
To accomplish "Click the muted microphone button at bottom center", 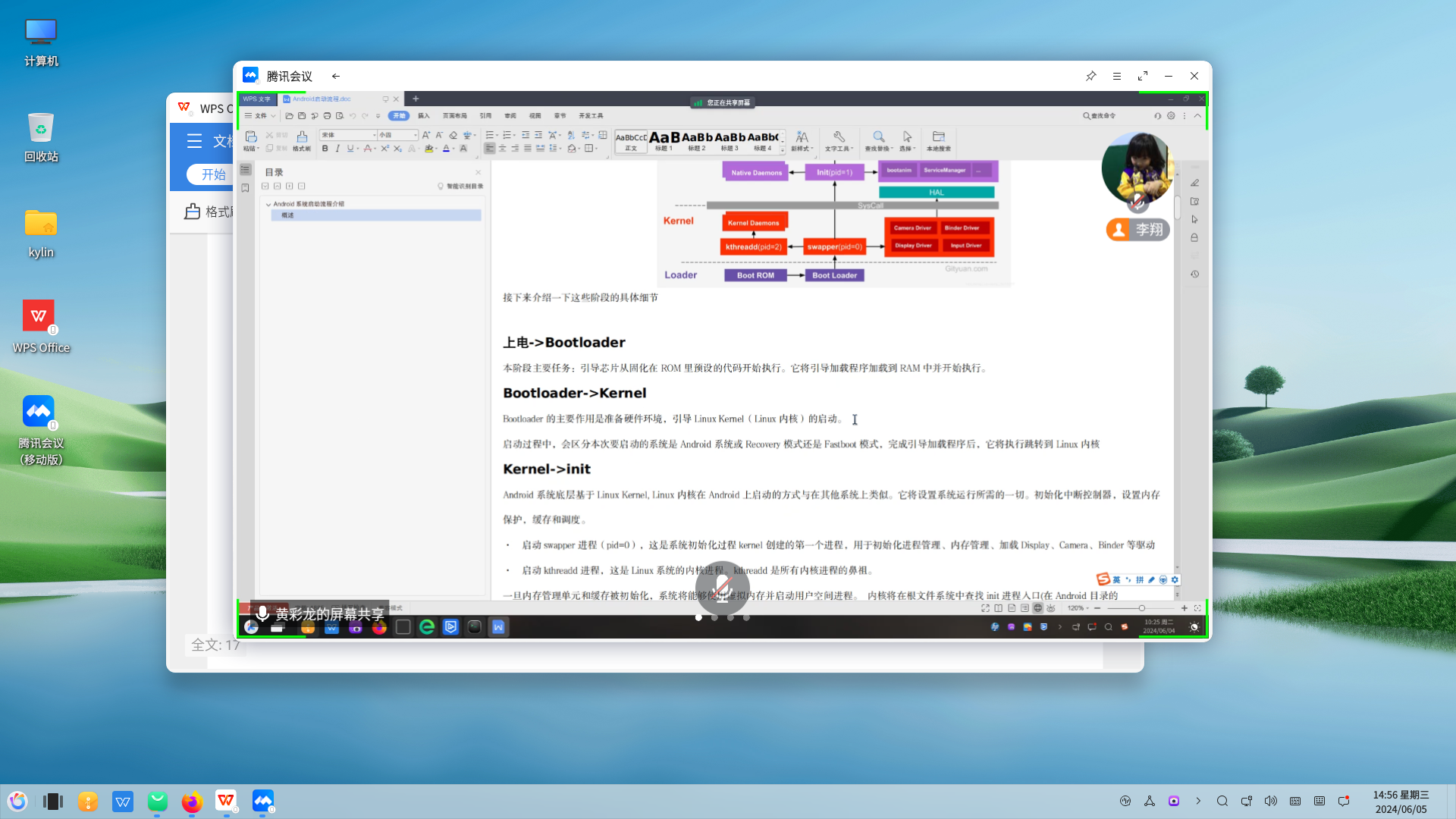I will click(x=722, y=588).
